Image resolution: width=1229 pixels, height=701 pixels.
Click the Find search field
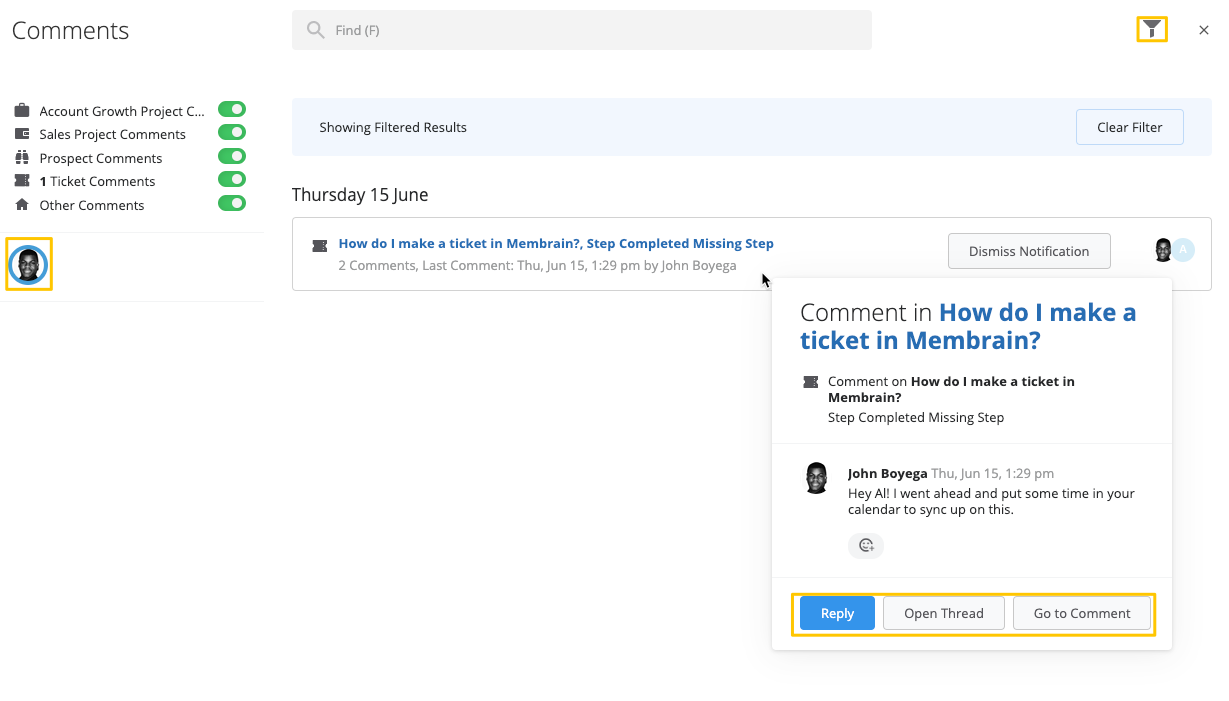600,30
